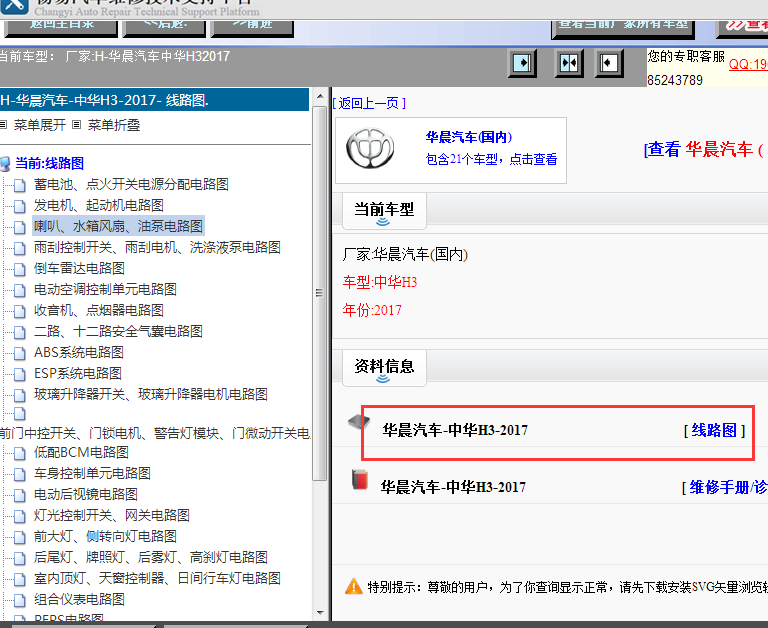Open 低配BCM电路图

click(81, 452)
